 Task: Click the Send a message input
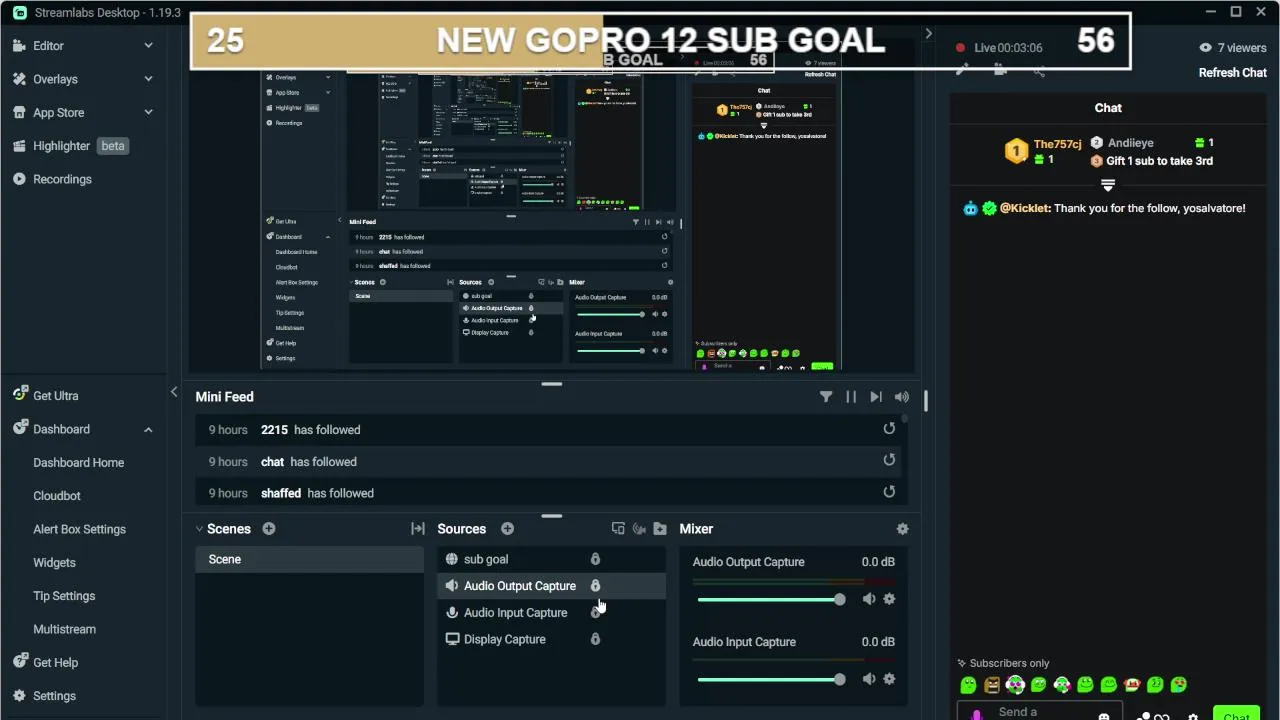coord(1040,713)
